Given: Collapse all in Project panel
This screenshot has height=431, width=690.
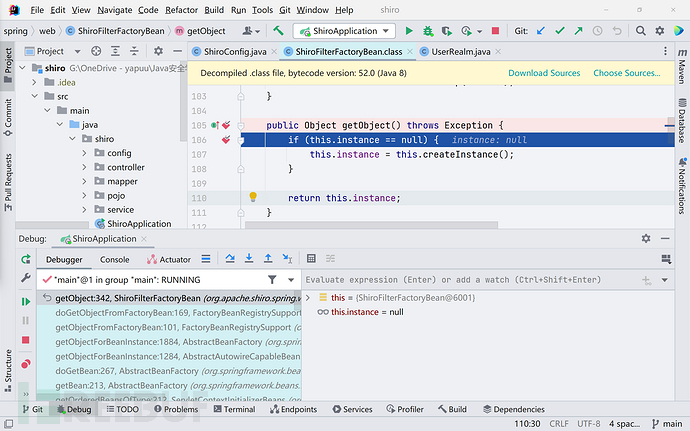Looking at the screenshot, I should pos(134,52).
